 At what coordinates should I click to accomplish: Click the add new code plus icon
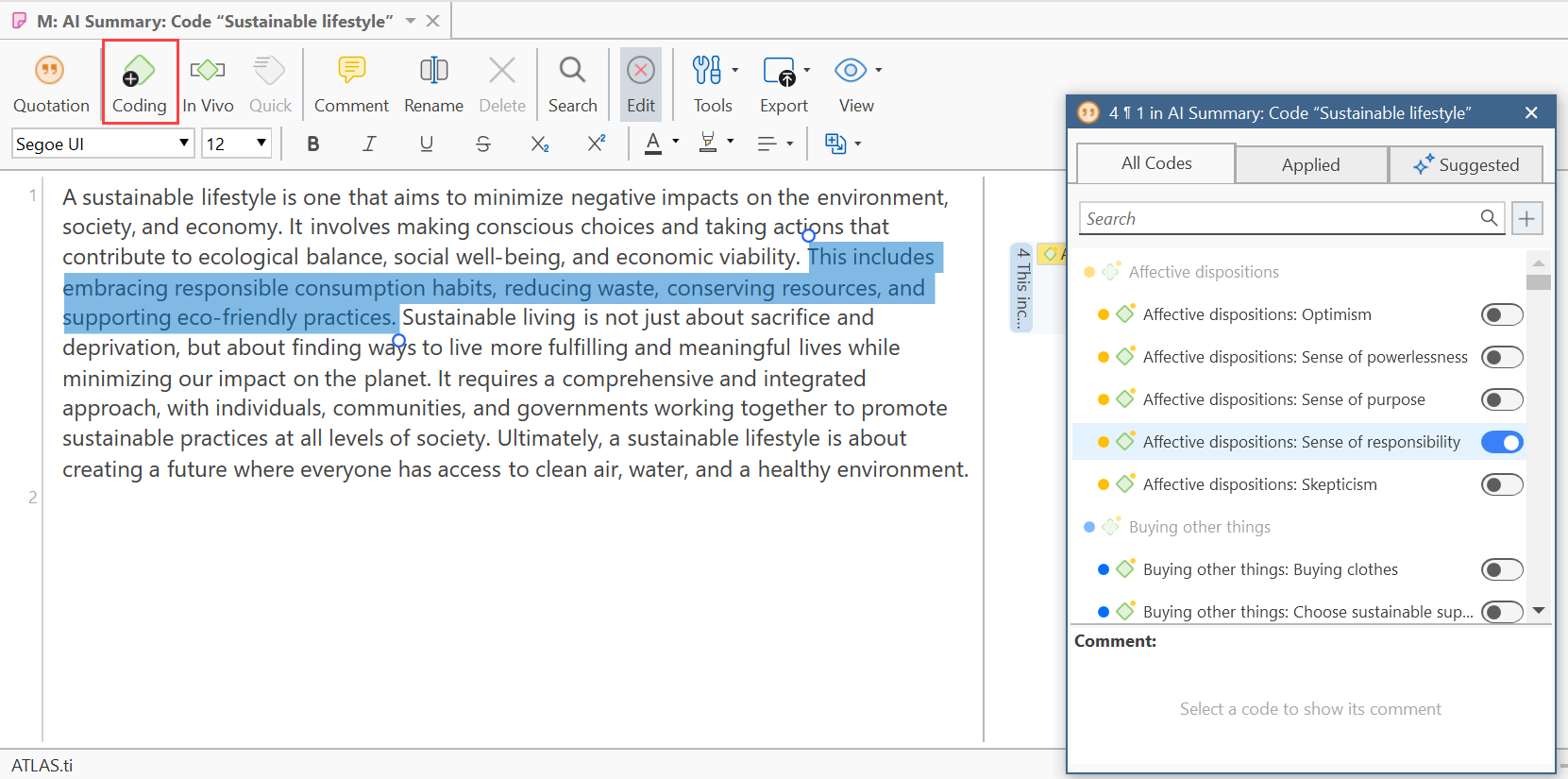pyautogui.click(x=1526, y=218)
